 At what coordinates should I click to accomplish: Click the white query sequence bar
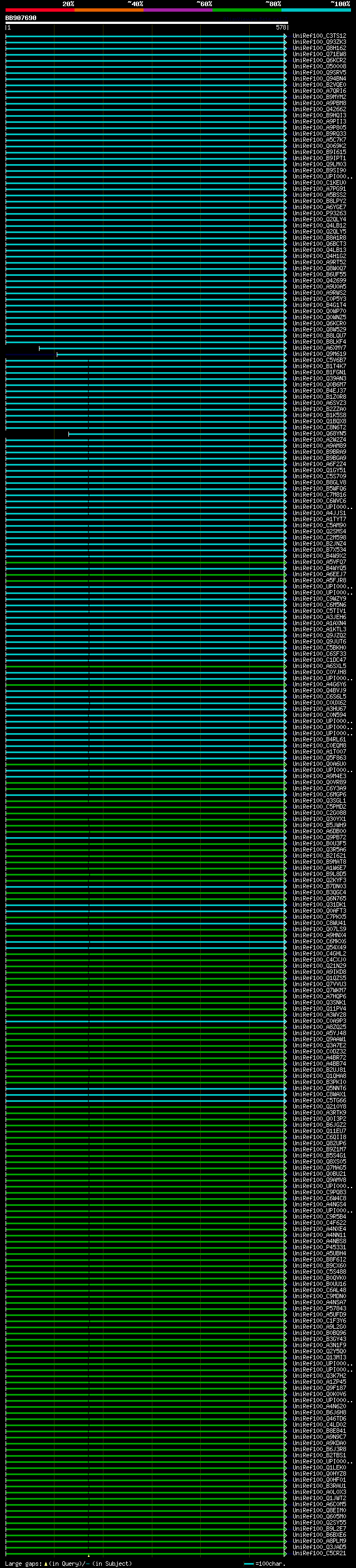[x=146, y=23]
